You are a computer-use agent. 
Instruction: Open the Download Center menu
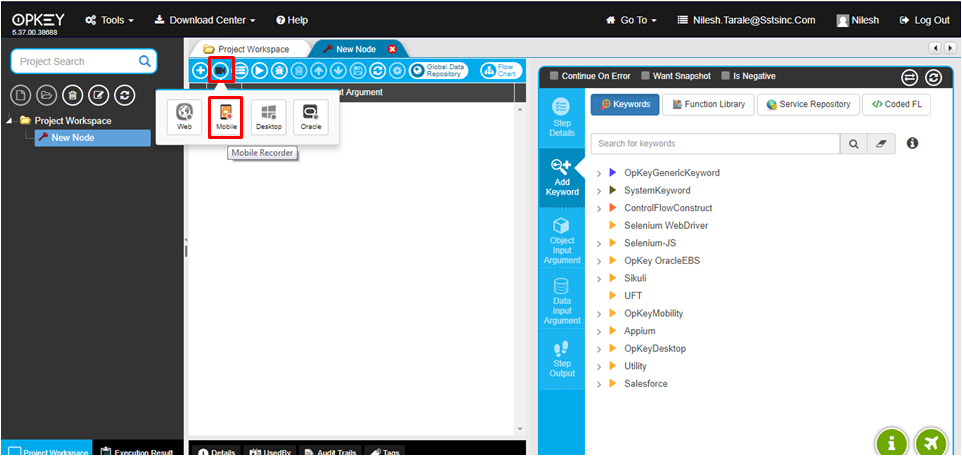pyautogui.click(x=205, y=20)
